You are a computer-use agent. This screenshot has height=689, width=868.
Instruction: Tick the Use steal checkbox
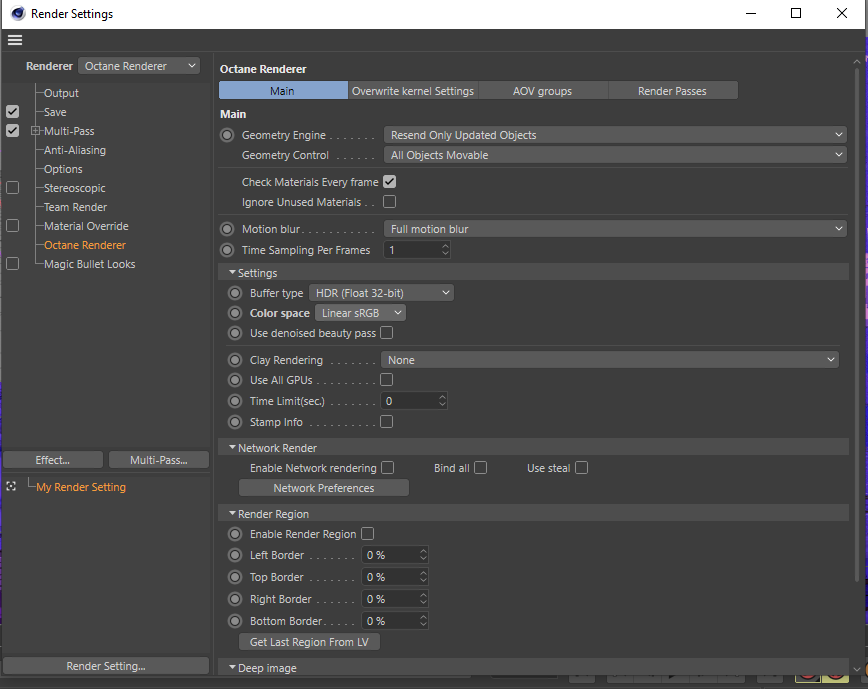pyautogui.click(x=581, y=468)
